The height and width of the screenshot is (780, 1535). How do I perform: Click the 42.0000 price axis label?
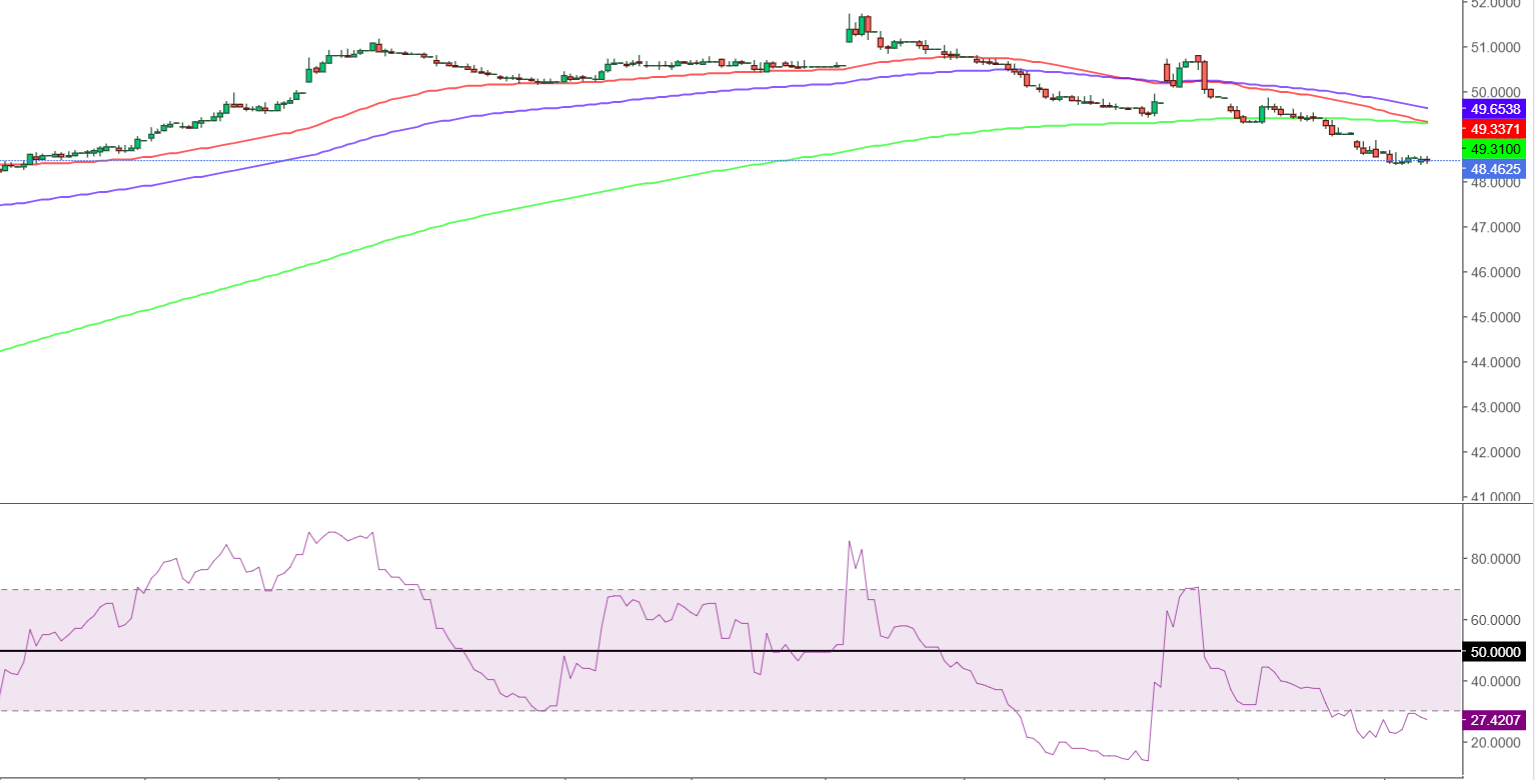click(x=1496, y=452)
